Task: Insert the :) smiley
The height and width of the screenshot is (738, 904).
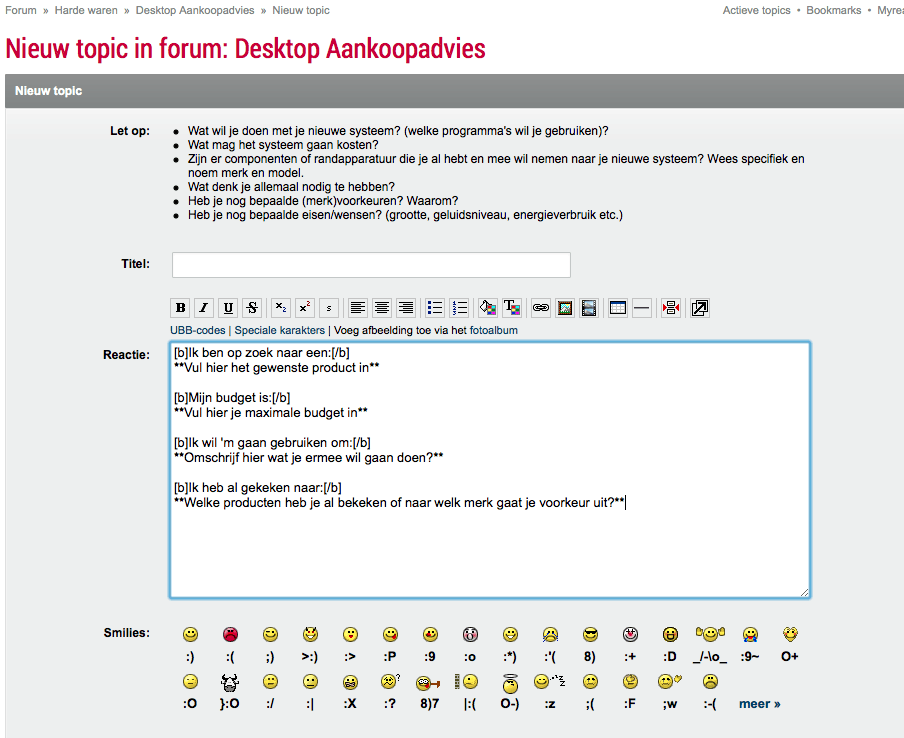Action: tap(190, 635)
